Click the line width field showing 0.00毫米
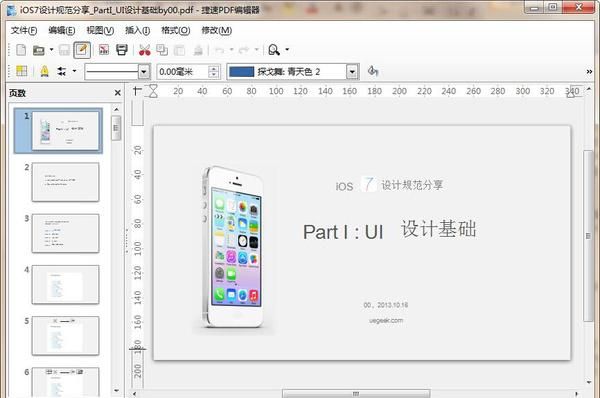The height and width of the screenshot is (398, 600). pyautogui.click(x=183, y=72)
